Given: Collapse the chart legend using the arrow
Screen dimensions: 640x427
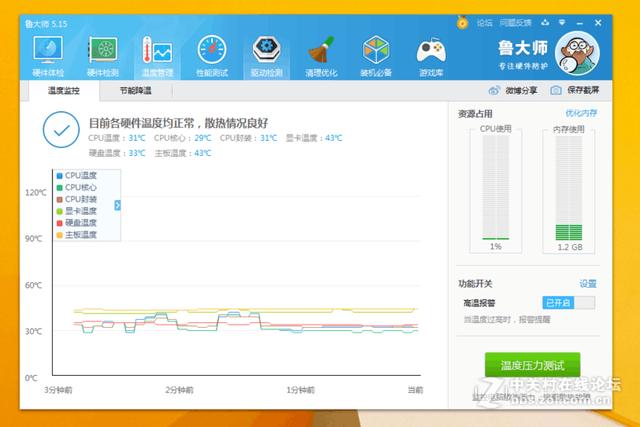Looking at the screenshot, I should tap(118, 205).
